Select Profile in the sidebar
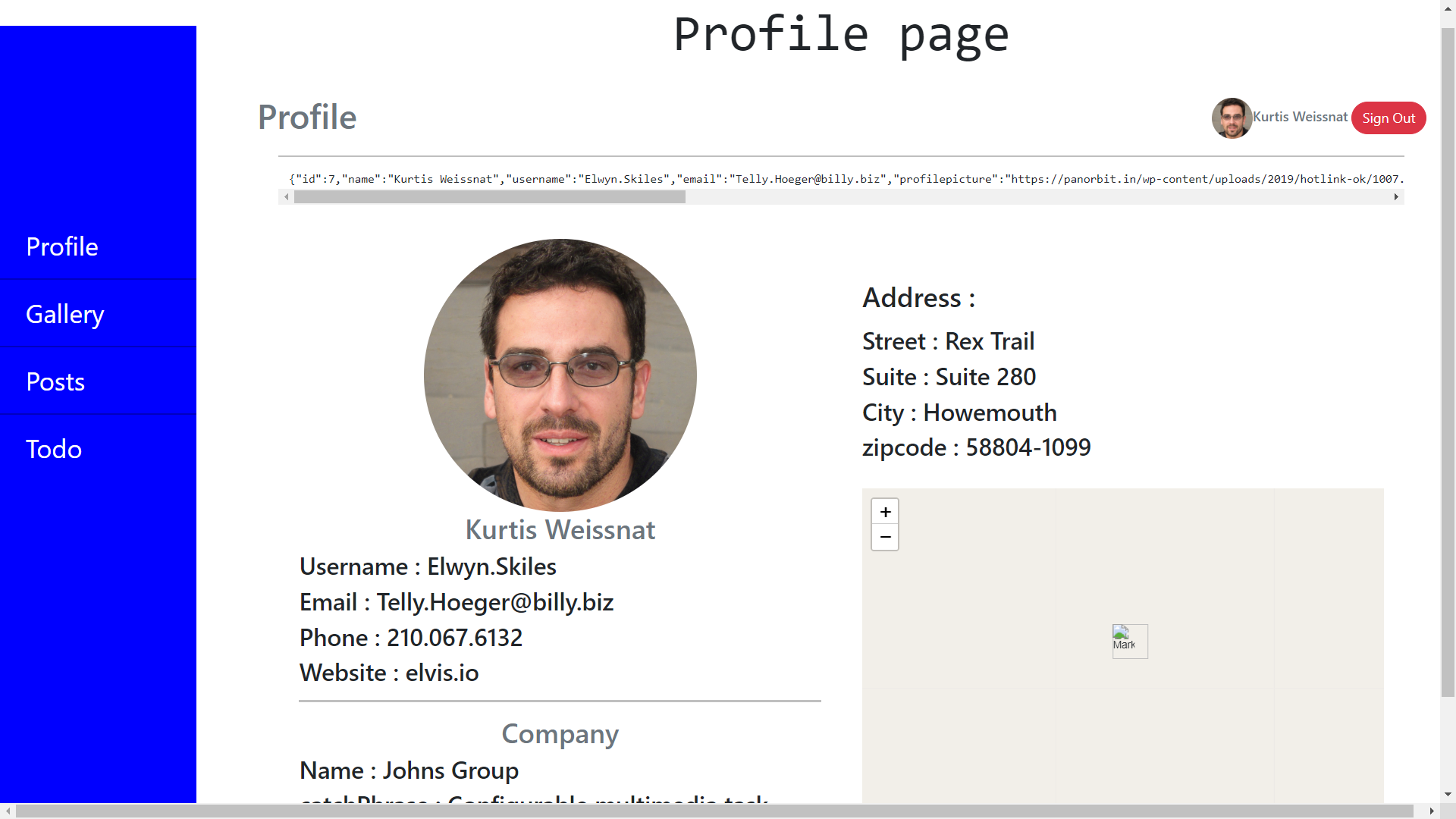The image size is (1456, 819). [62, 246]
